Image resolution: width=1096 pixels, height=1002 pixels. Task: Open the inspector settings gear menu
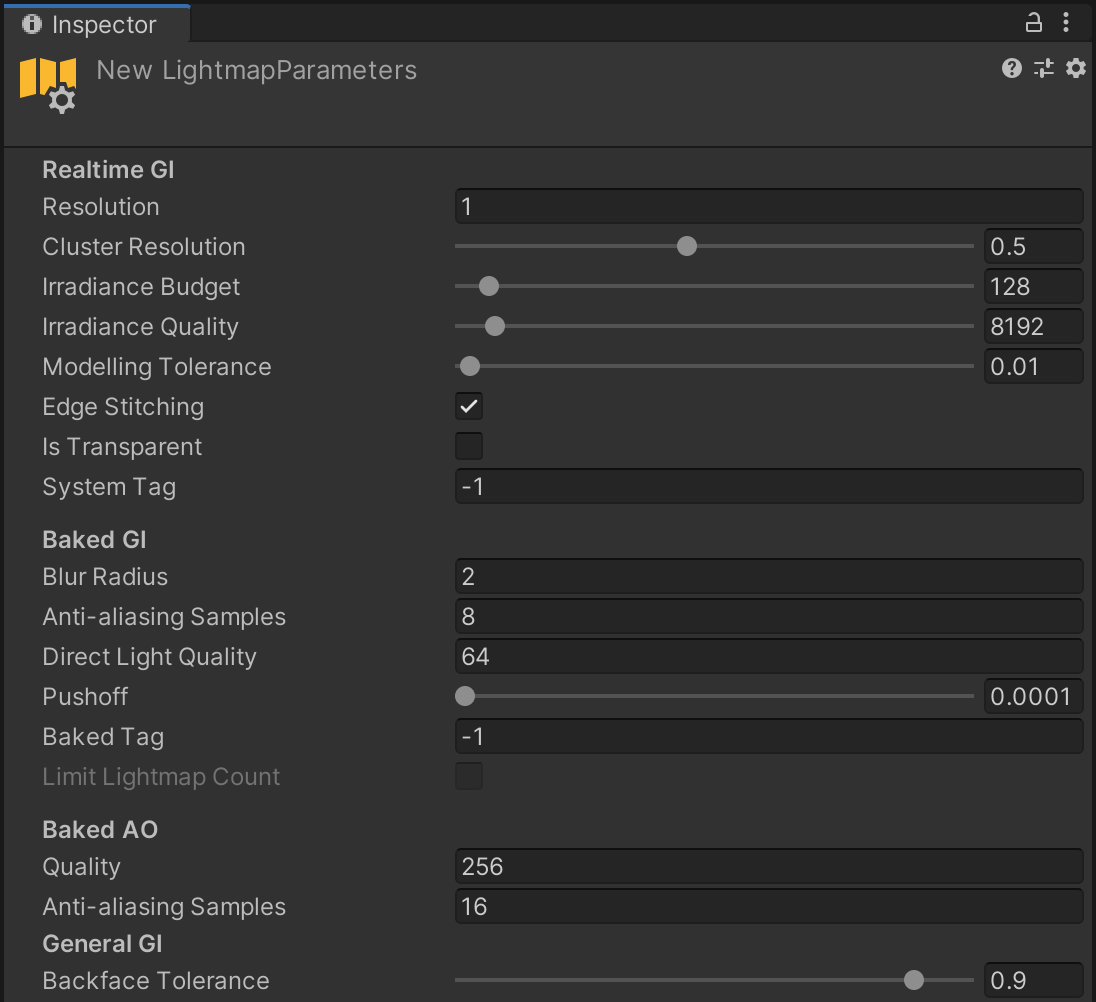[x=1075, y=69]
